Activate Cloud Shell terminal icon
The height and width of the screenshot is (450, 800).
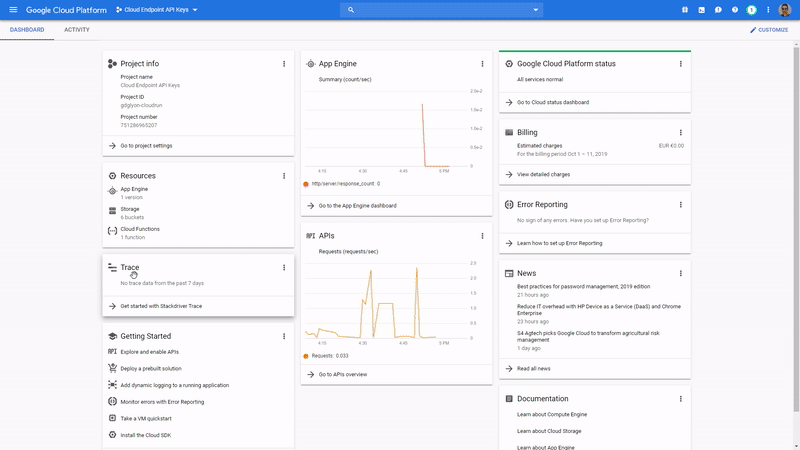coord(702,10)
